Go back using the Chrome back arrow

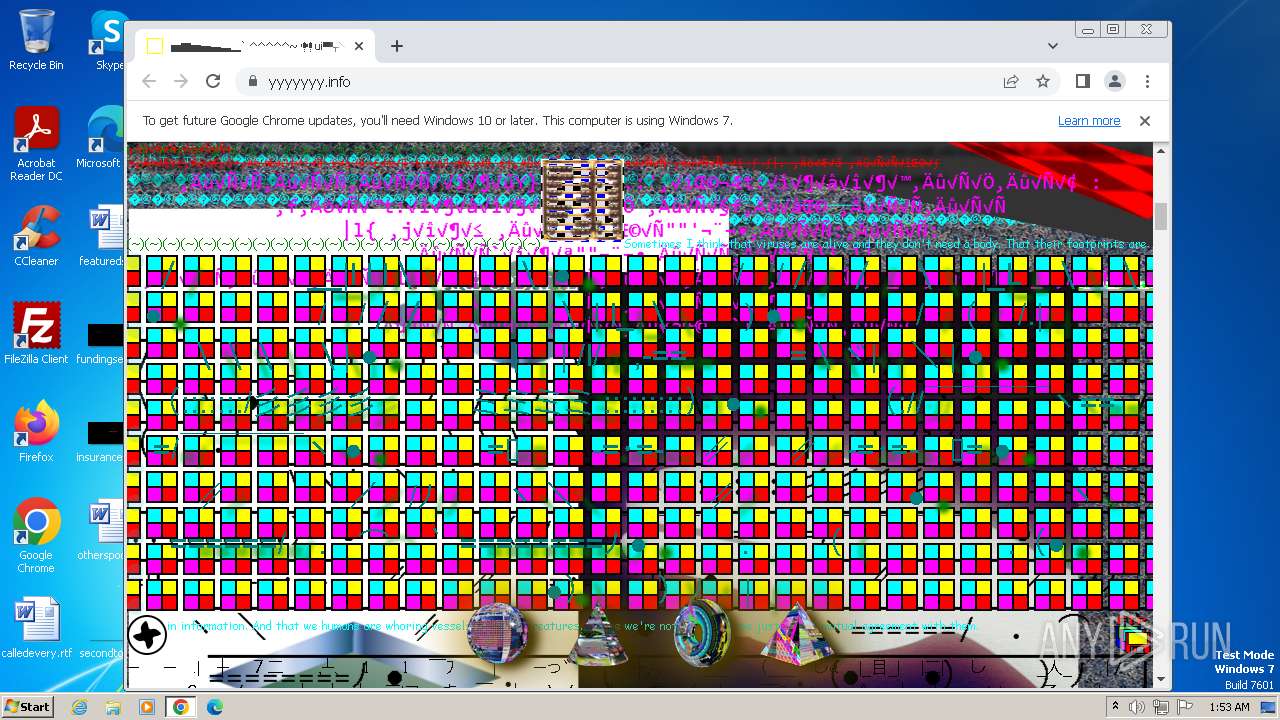(x=149, y=82)
